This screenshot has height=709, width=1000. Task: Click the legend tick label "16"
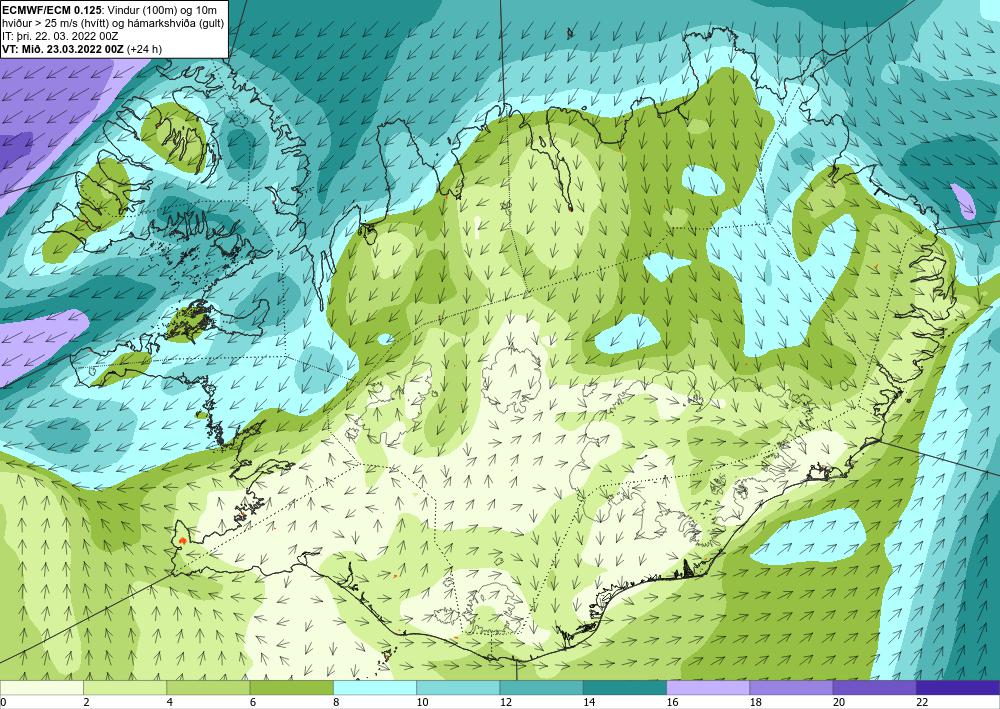click(672, 703)
